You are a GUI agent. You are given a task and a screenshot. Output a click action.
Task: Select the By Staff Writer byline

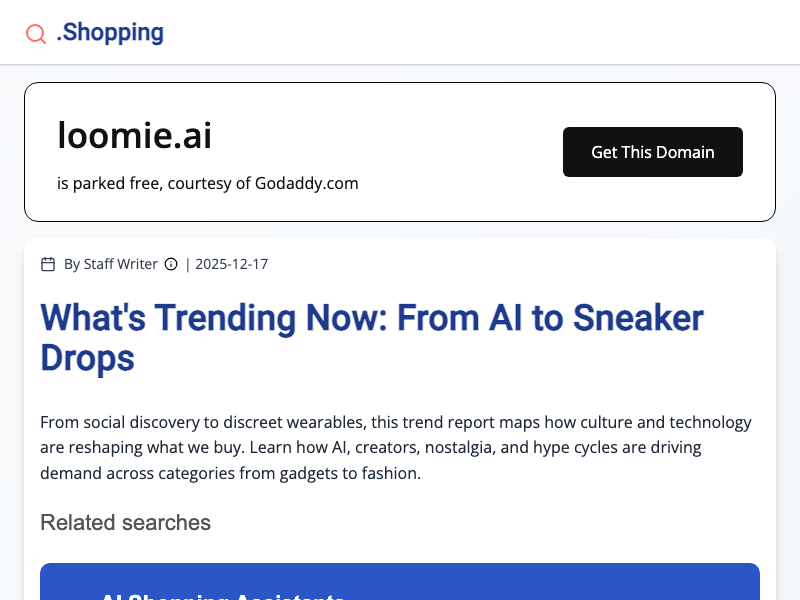(x=111, y=264)
